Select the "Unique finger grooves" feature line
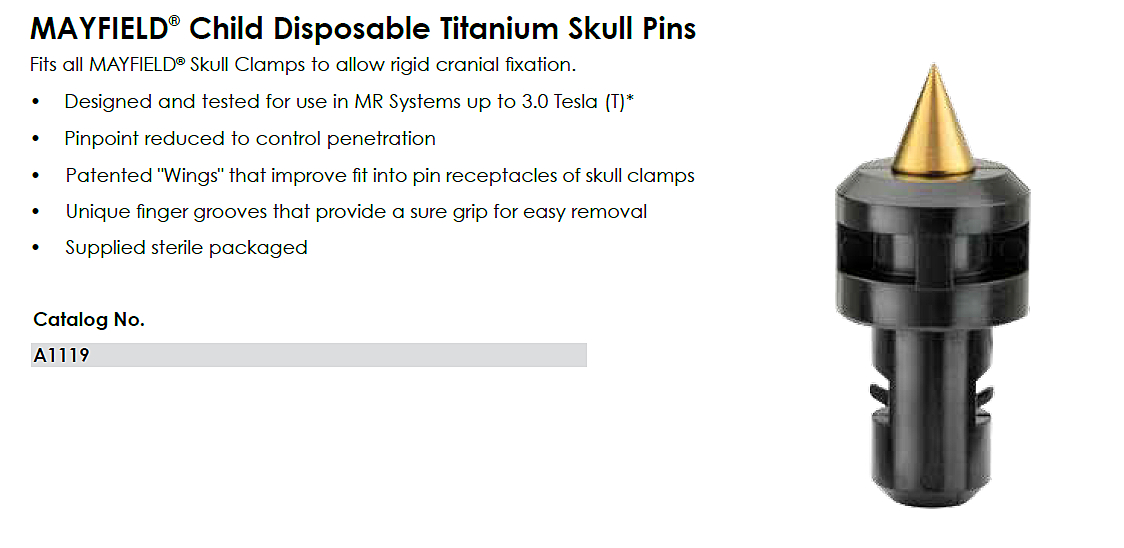 (x=356, y=212)
